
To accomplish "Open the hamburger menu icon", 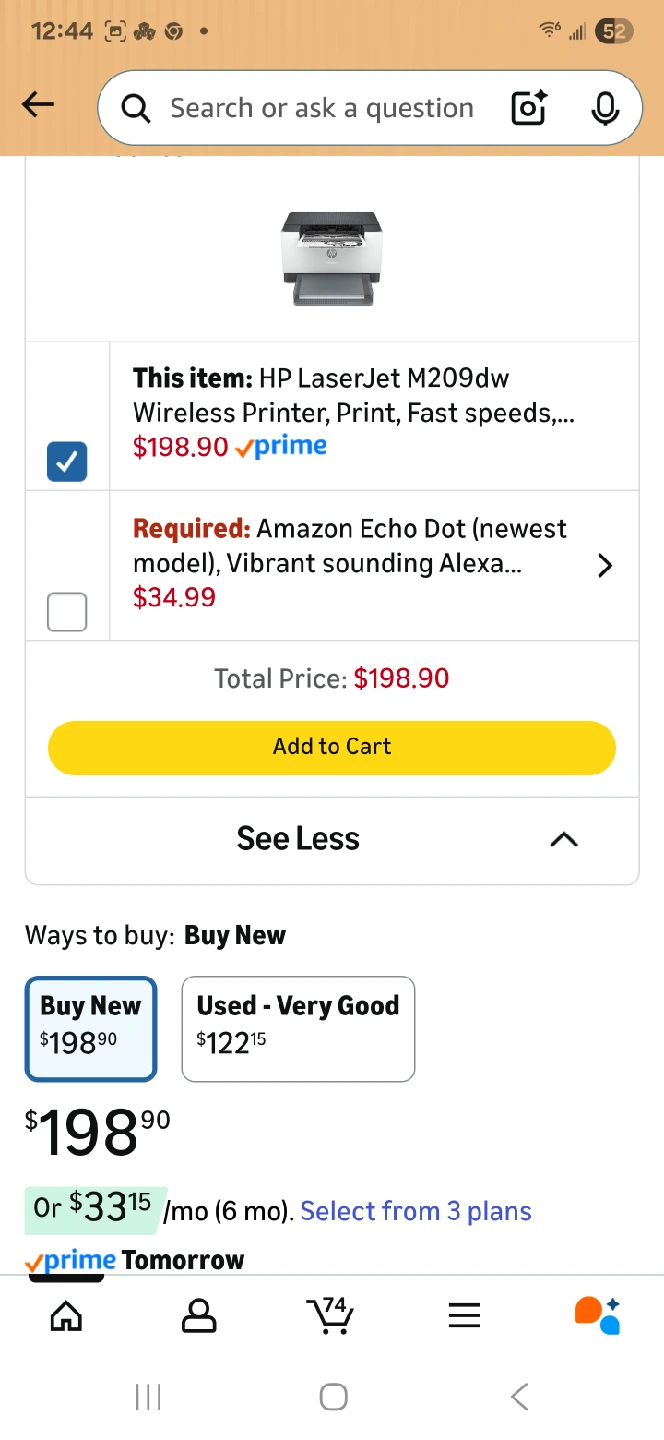I will click(x=464, y=1316).
